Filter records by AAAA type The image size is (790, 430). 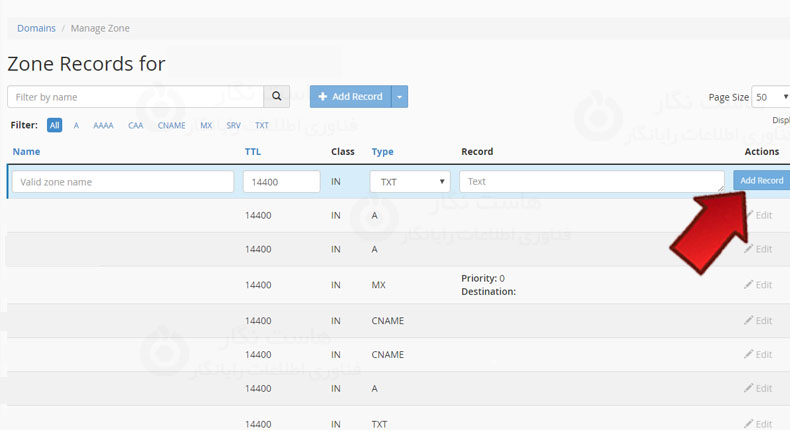click(103, 126)
